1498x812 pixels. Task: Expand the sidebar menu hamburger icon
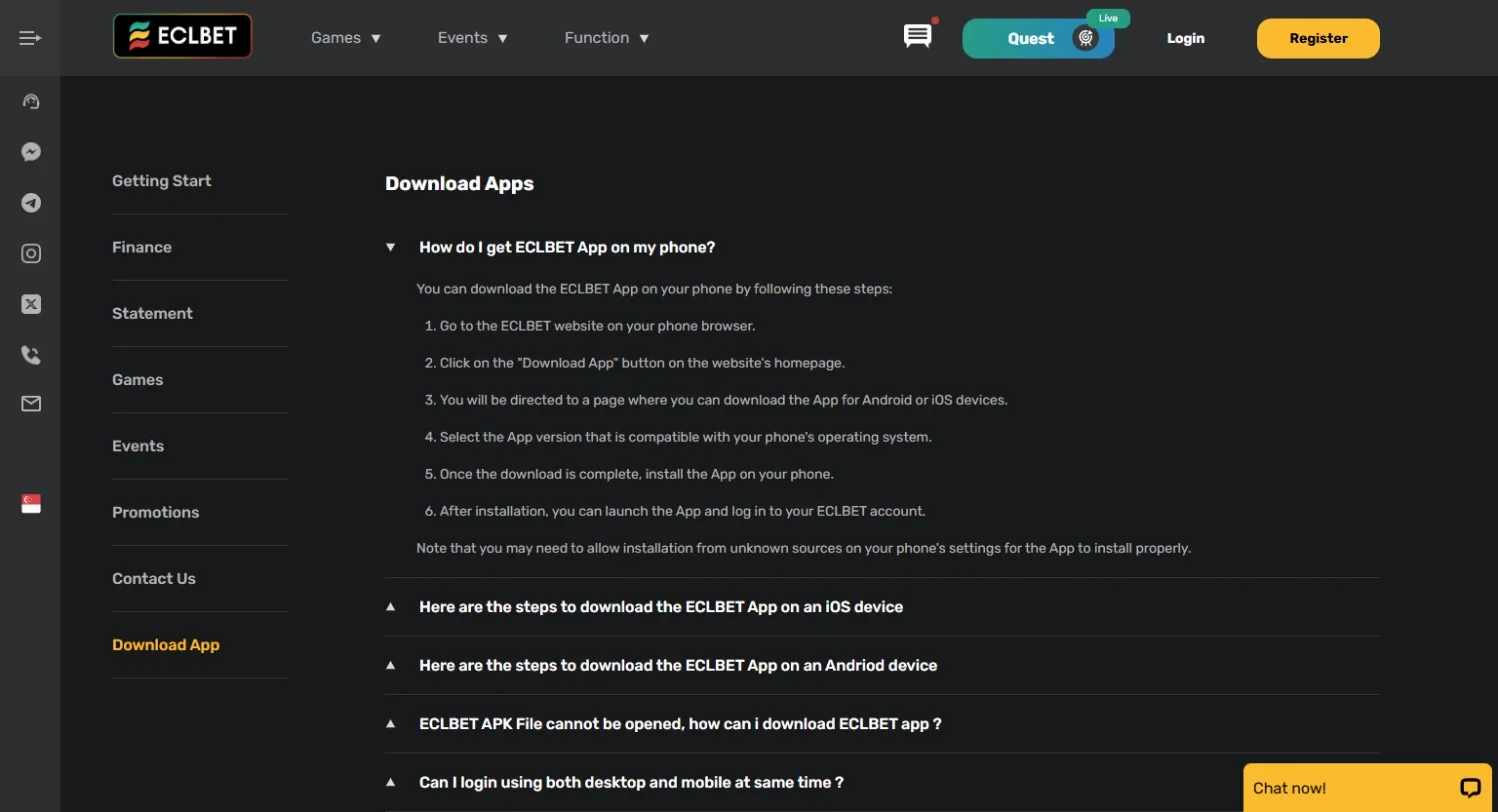30,38
